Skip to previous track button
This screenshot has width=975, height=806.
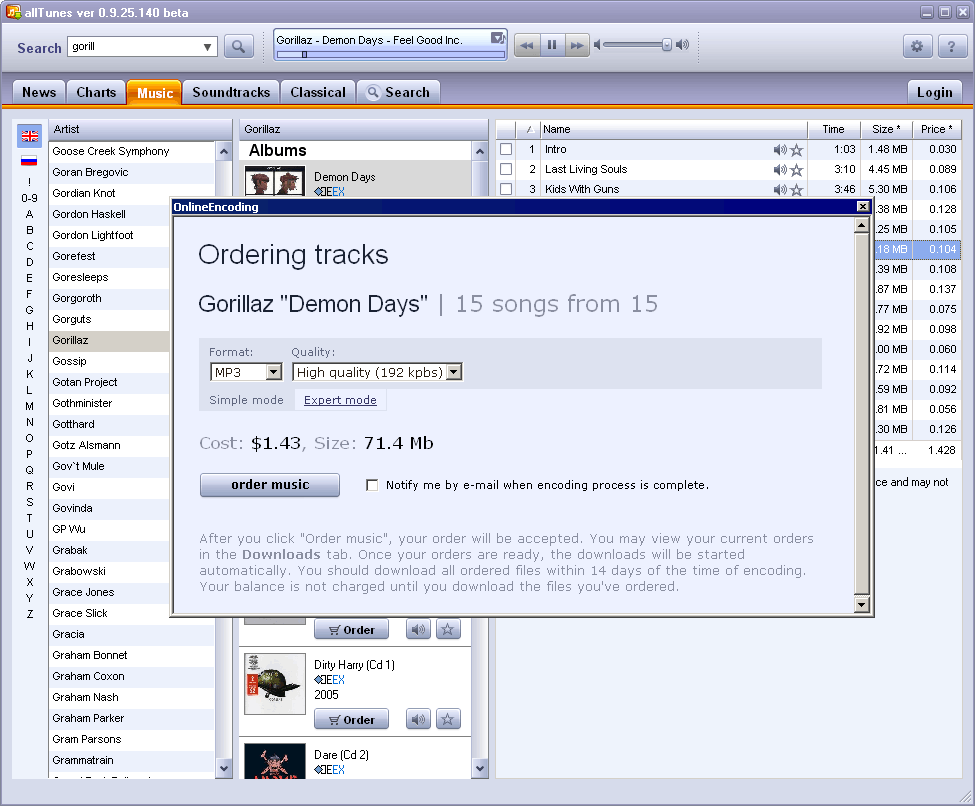[x=527, y=45]
